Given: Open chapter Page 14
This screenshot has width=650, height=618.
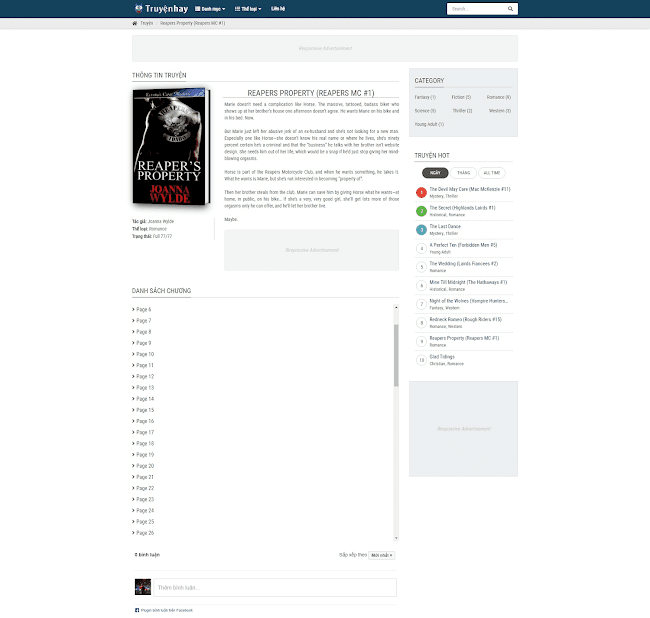Looking at the screenshot, I should click(145, 399).
